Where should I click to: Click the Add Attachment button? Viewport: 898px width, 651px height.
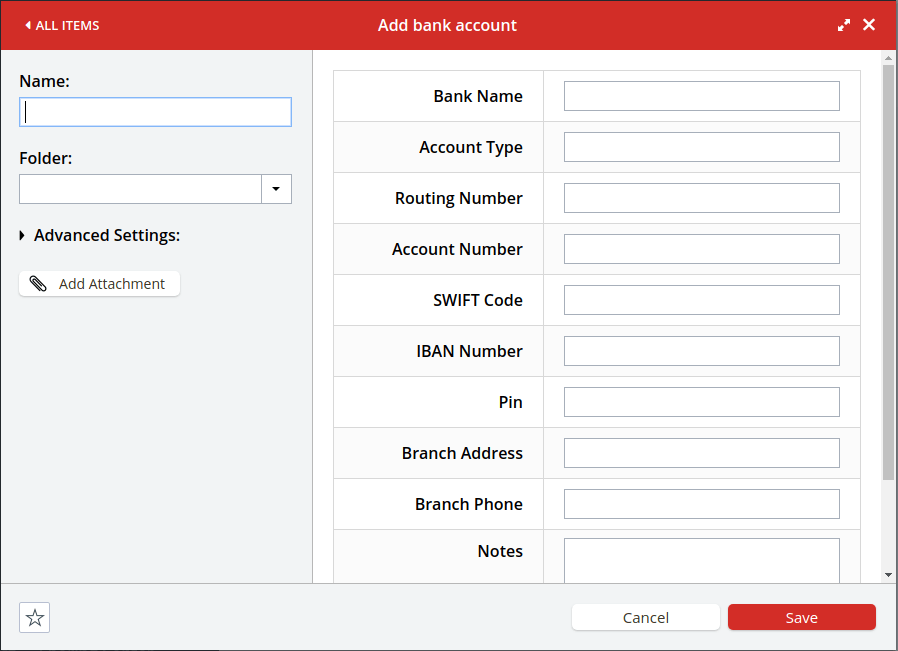pos(100,284)
